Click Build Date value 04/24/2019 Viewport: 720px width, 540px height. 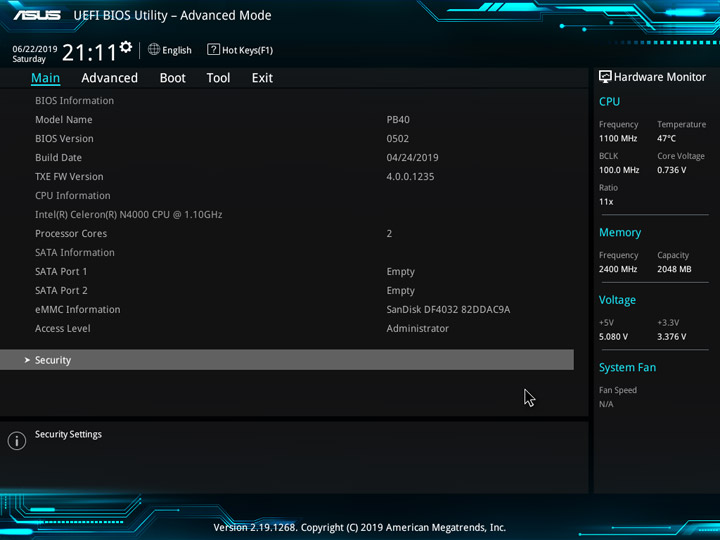412,158
